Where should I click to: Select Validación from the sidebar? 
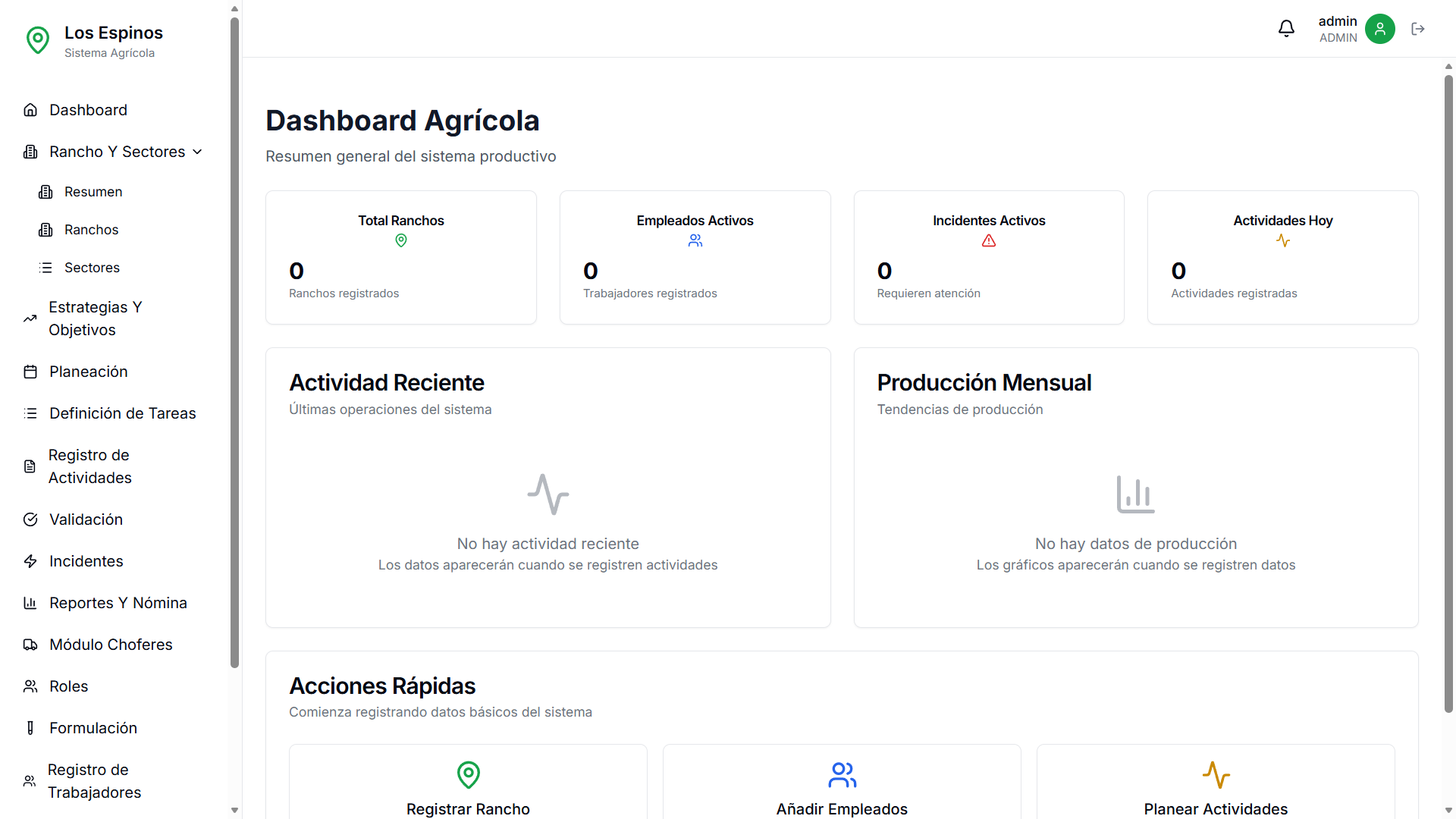click(x=86, y=519)
